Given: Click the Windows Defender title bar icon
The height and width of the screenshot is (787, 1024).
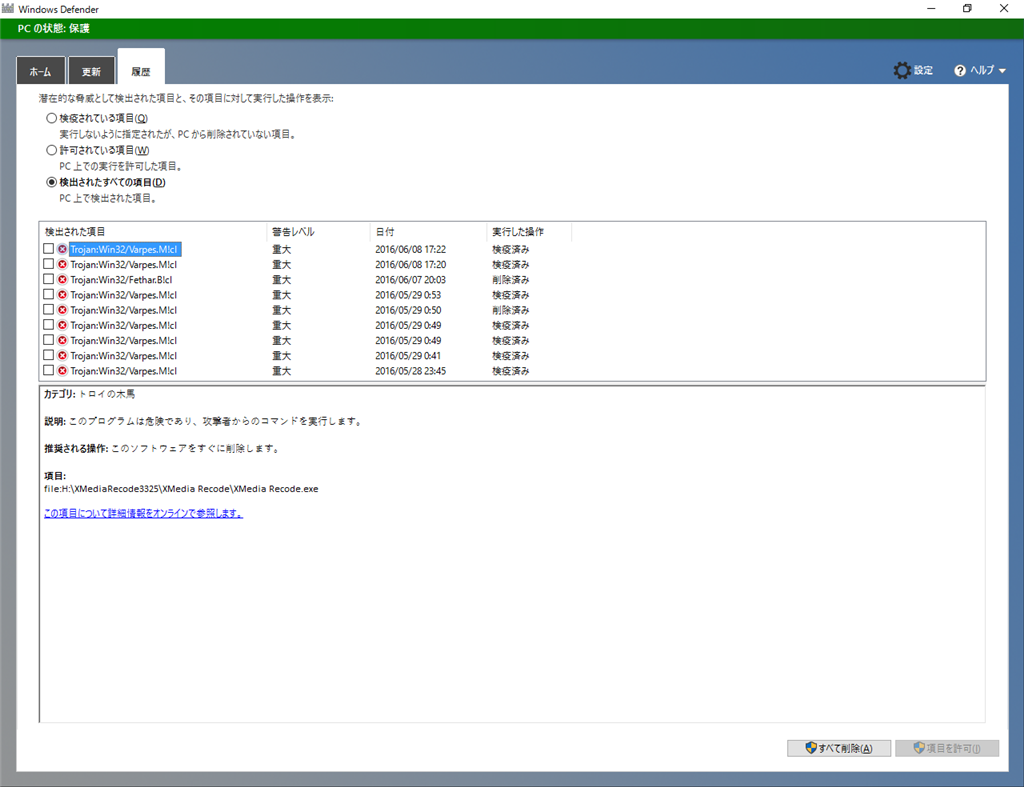Looking at the screenshot, I should click(8, 8).
